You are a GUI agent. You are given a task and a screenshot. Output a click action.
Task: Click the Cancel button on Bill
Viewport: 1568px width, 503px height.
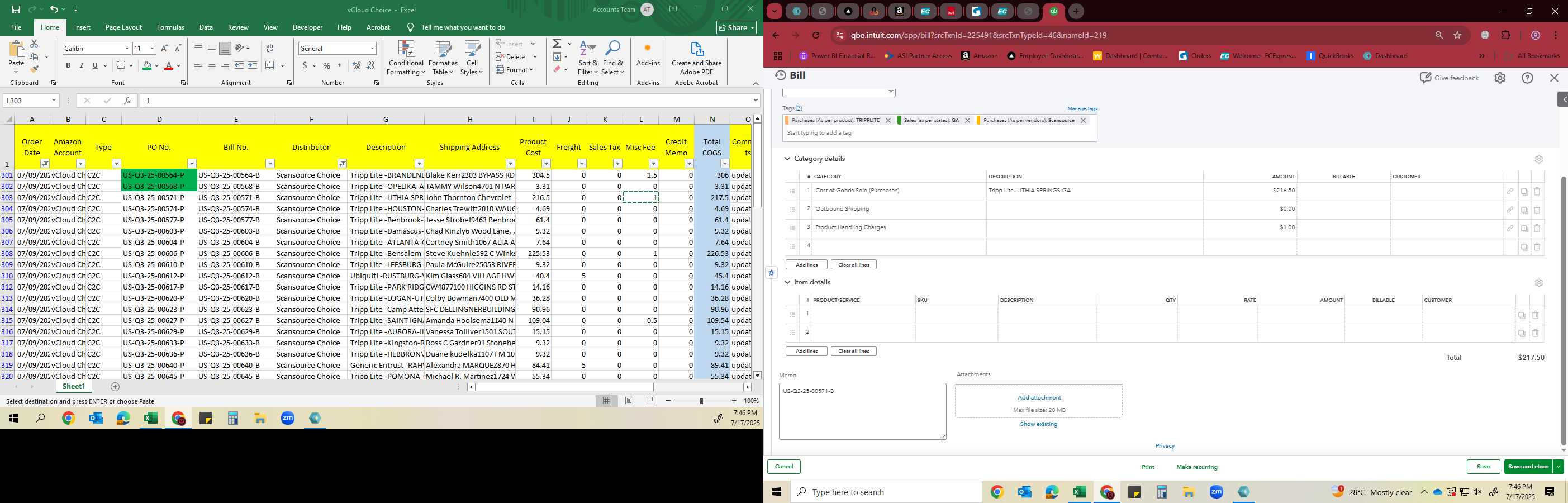click(x=784, y=467)
